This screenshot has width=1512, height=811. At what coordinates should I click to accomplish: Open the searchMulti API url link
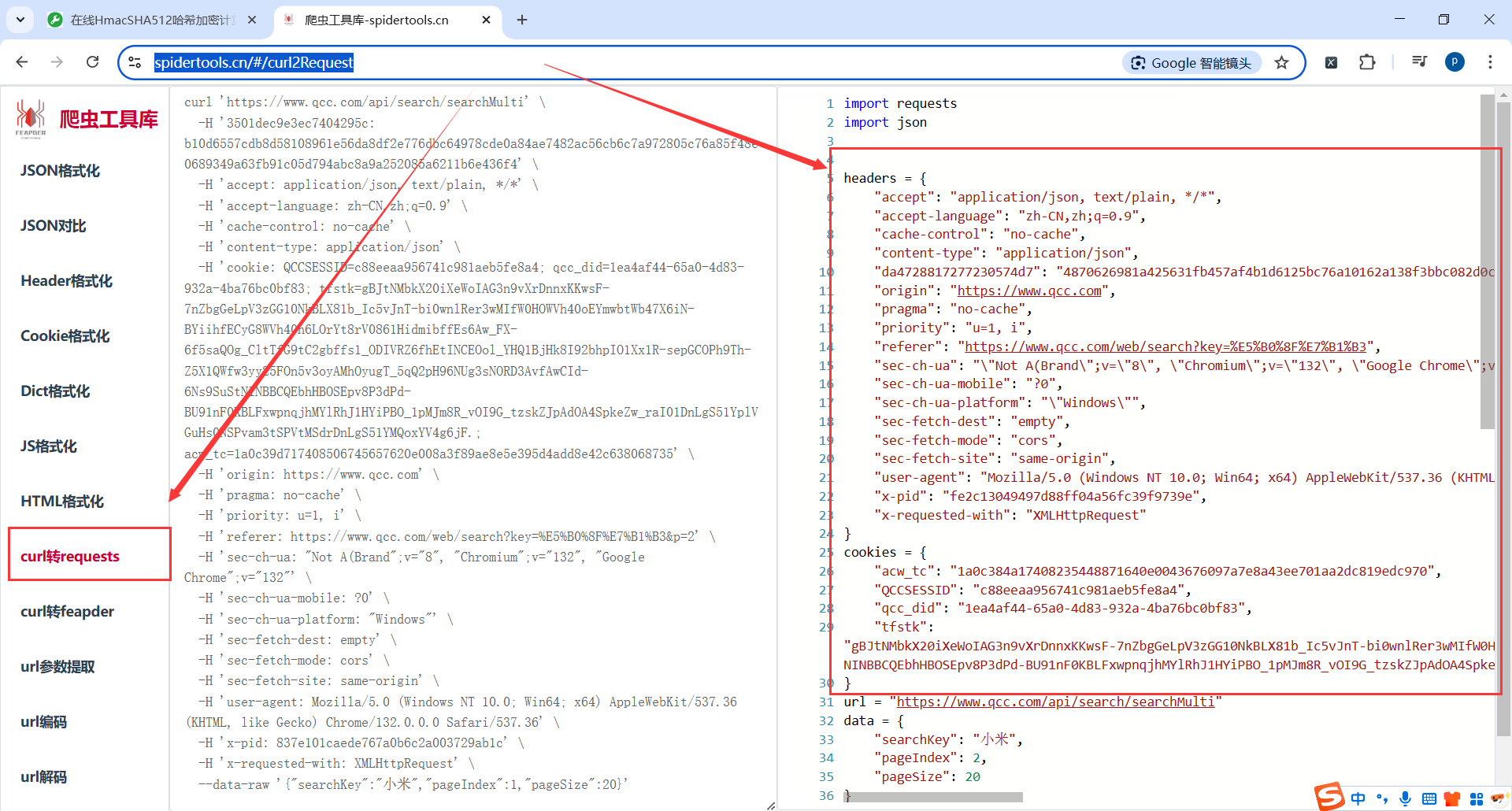click(1055, 702)
